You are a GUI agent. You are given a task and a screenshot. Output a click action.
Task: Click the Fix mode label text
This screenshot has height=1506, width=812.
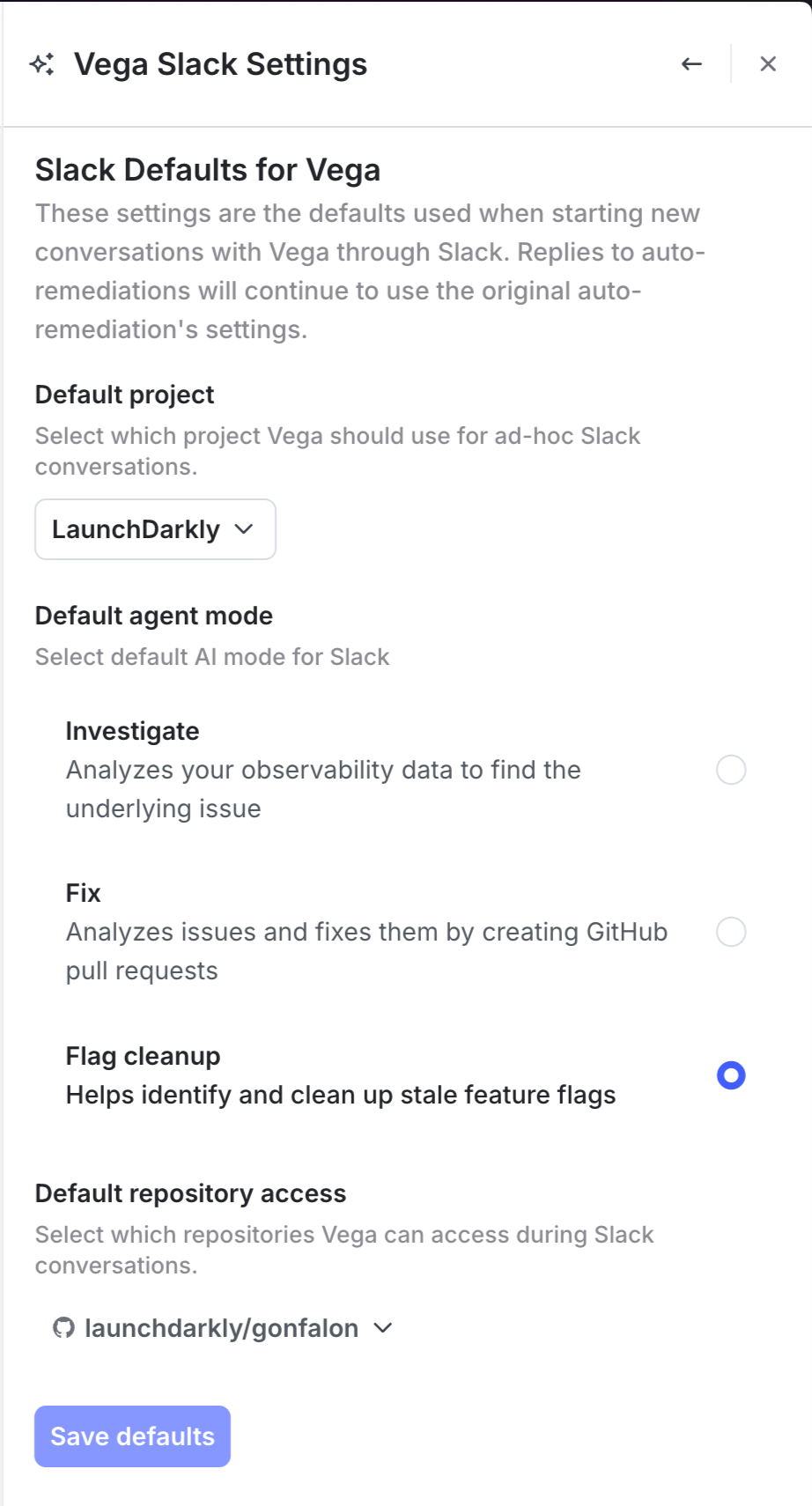84,893
